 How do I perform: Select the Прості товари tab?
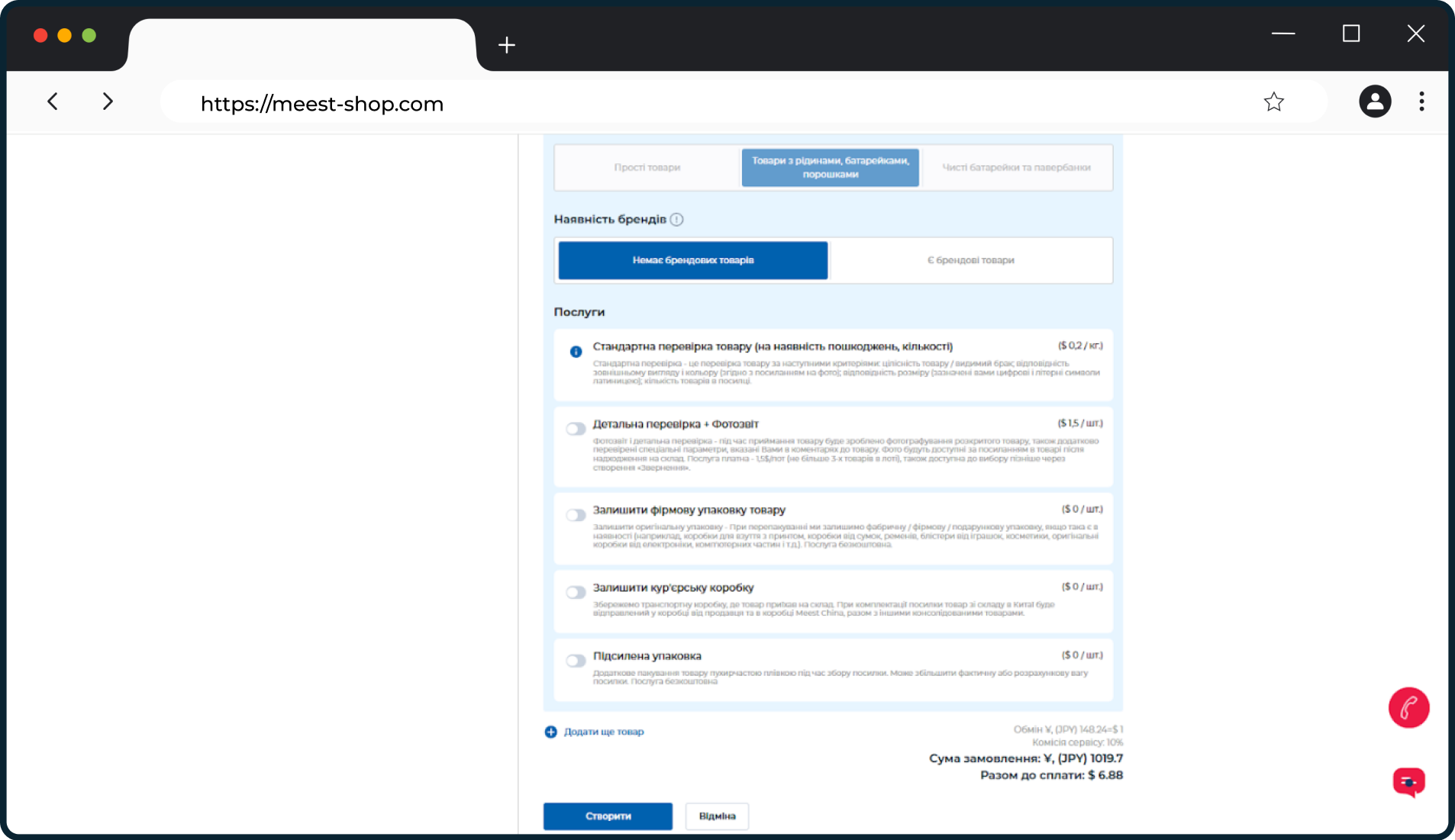tap(647, 168)
